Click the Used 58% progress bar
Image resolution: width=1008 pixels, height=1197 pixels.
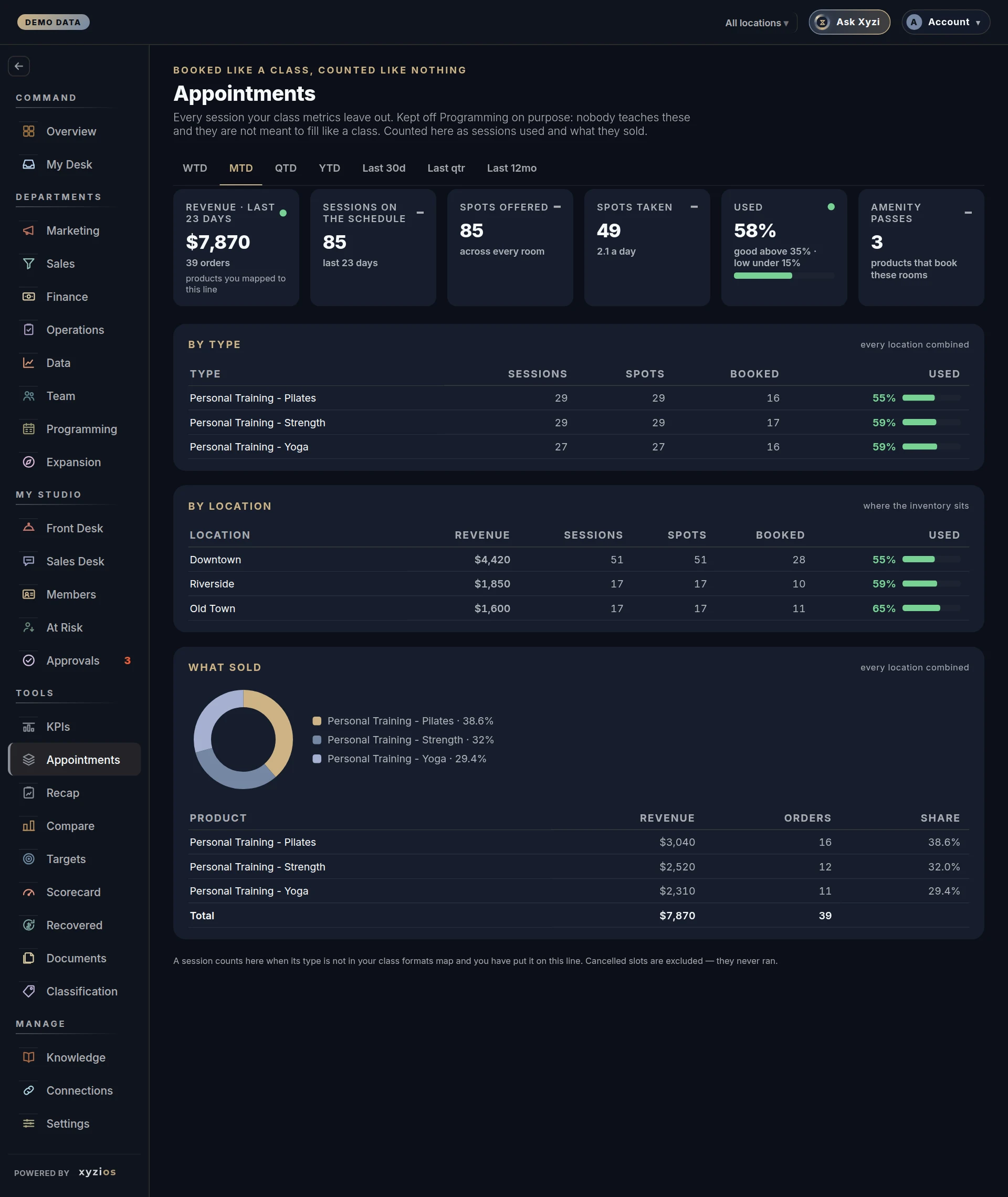coord(784,277)
